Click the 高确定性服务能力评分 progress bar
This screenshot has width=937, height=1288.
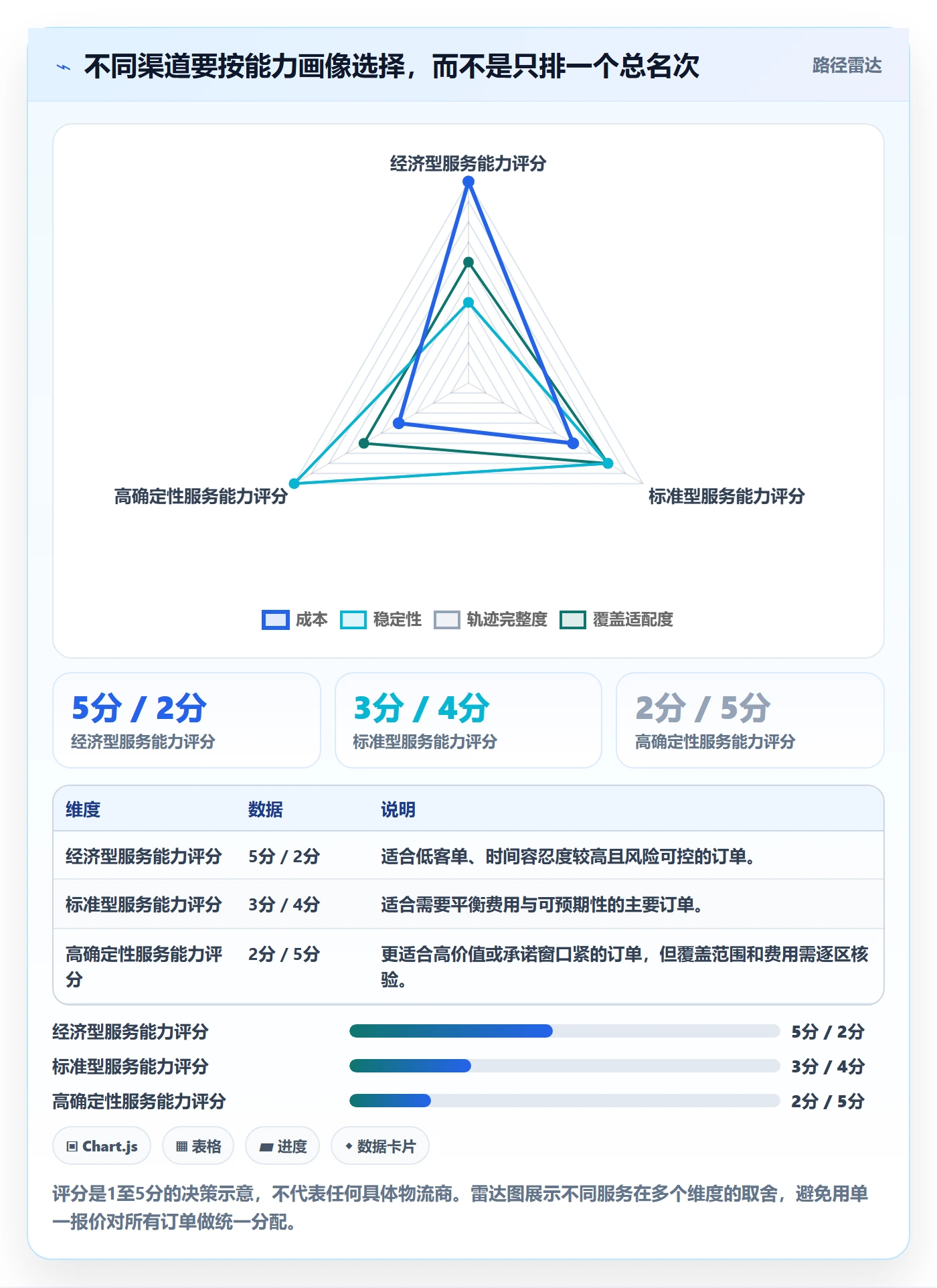[564, 1101]
